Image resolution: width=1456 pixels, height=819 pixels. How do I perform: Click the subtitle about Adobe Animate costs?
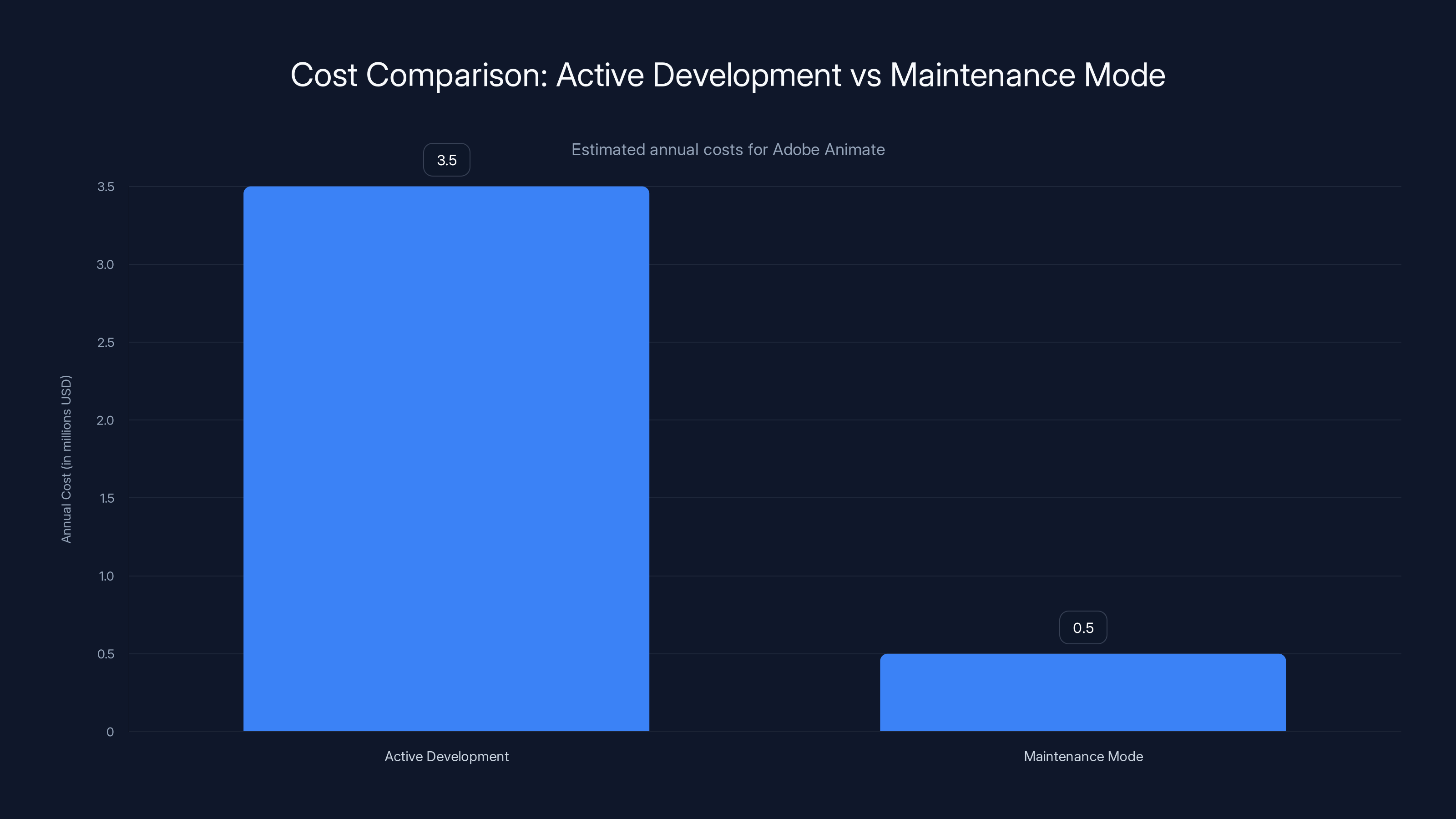728,150
